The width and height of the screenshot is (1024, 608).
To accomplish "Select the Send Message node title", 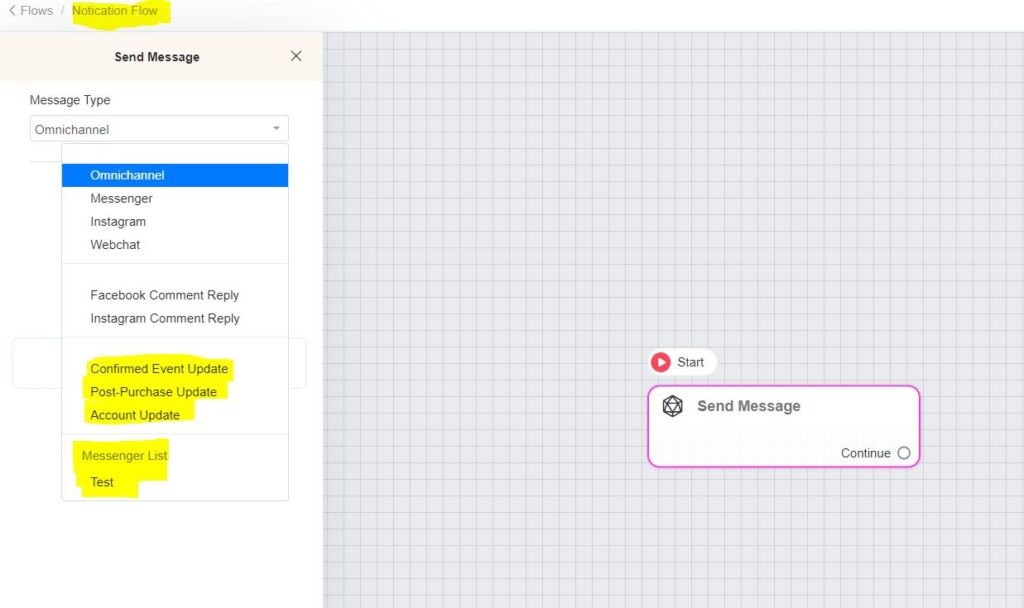I will tap(748, 406).
